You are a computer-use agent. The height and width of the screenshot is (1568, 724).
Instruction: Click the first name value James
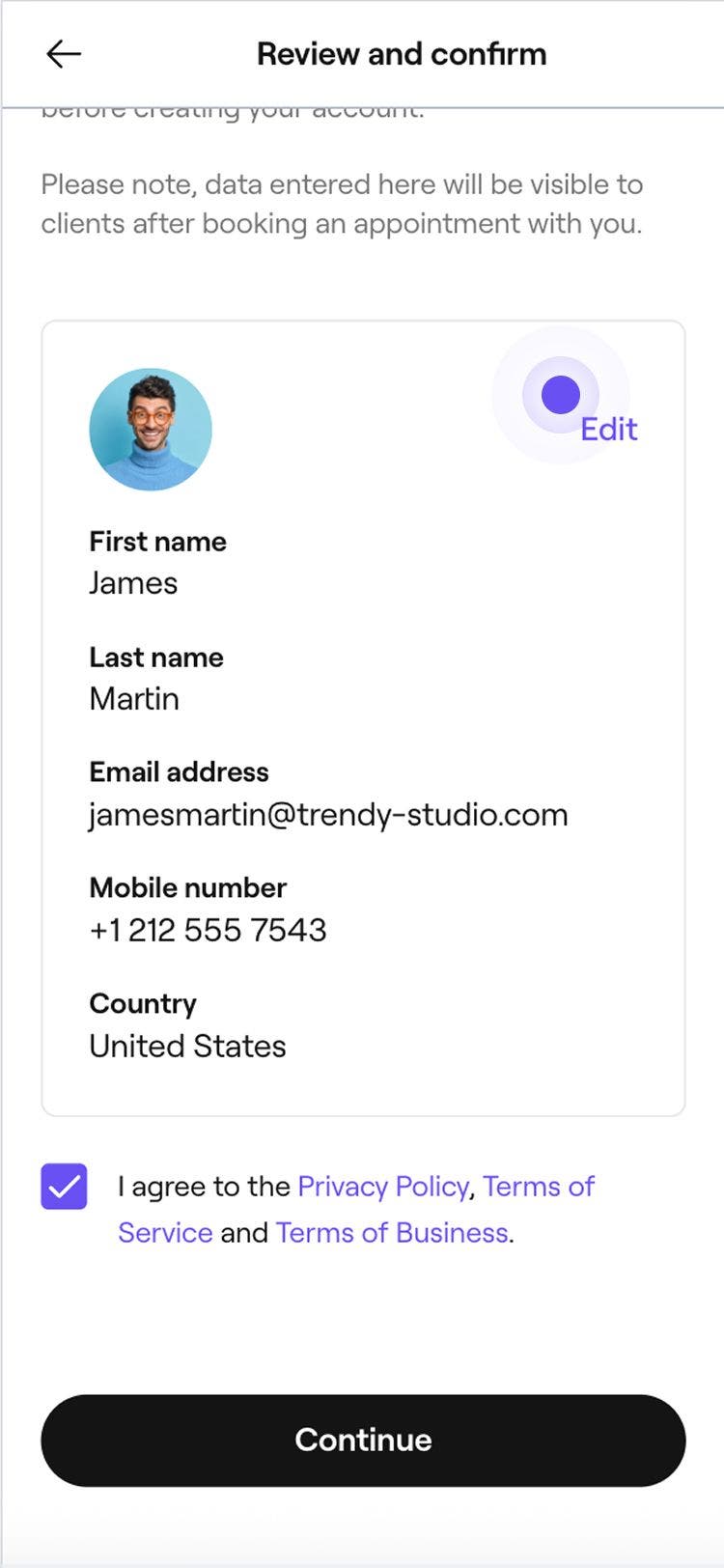pyautogui.click(x=133, y=583)
